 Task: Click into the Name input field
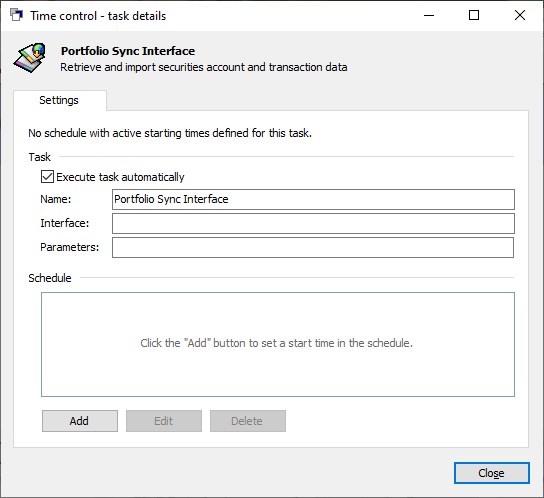[313, 199]
